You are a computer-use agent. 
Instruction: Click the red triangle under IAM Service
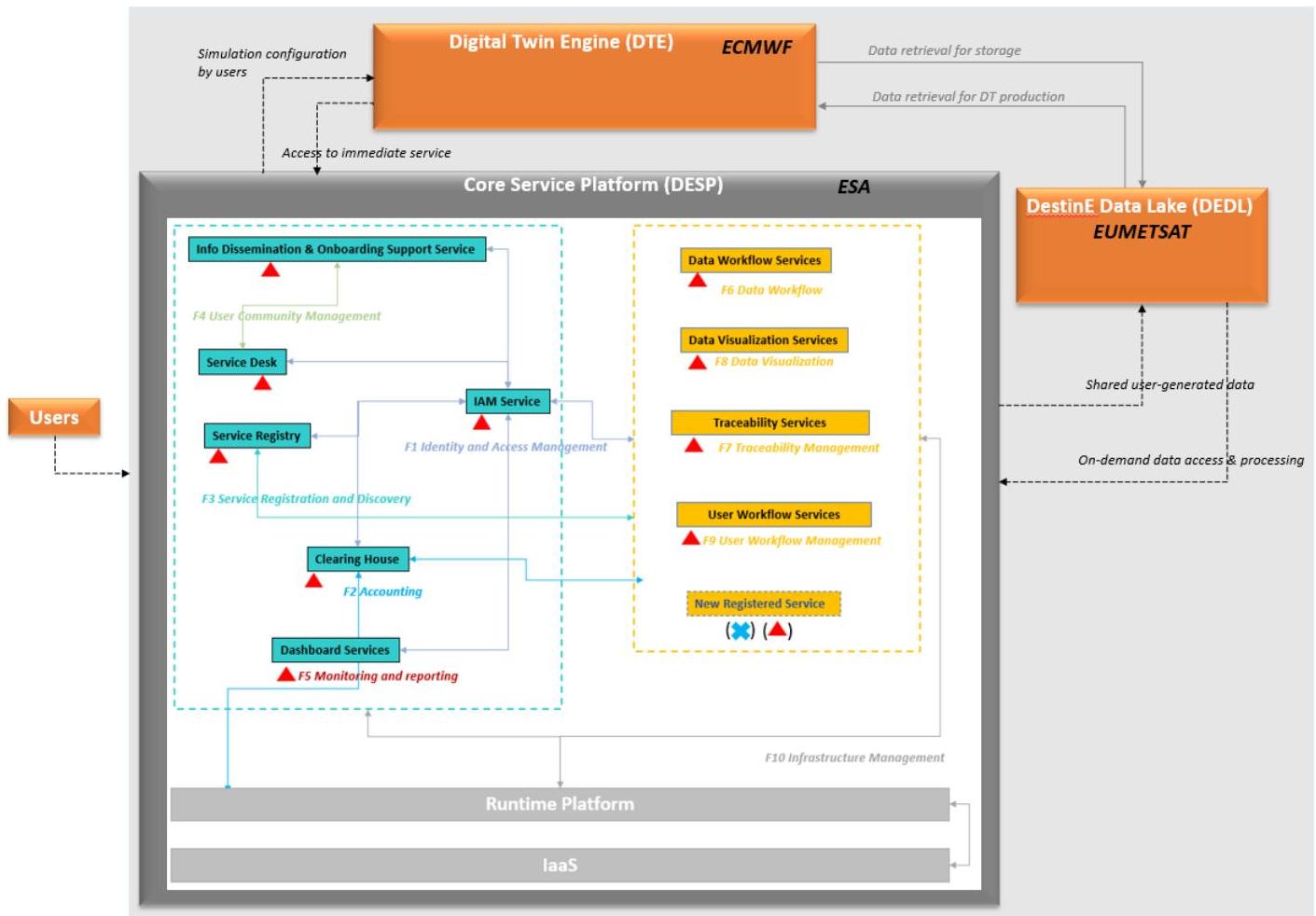[481, 423]
